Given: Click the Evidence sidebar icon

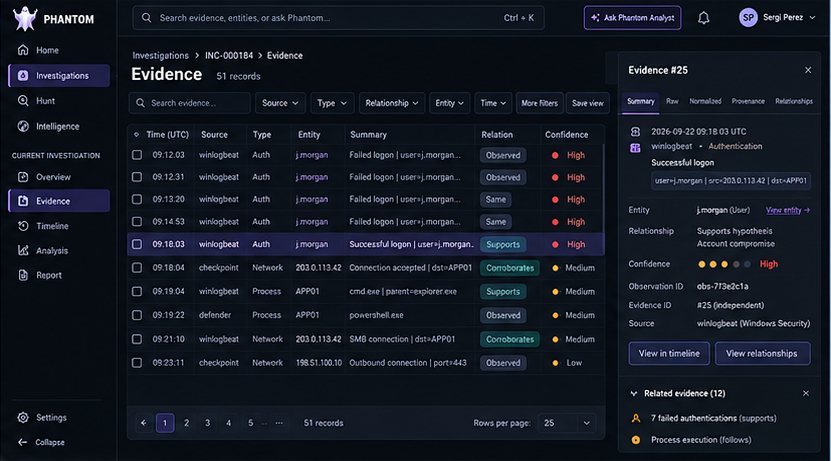Looking at the screenshot, I should coord(23,201).
